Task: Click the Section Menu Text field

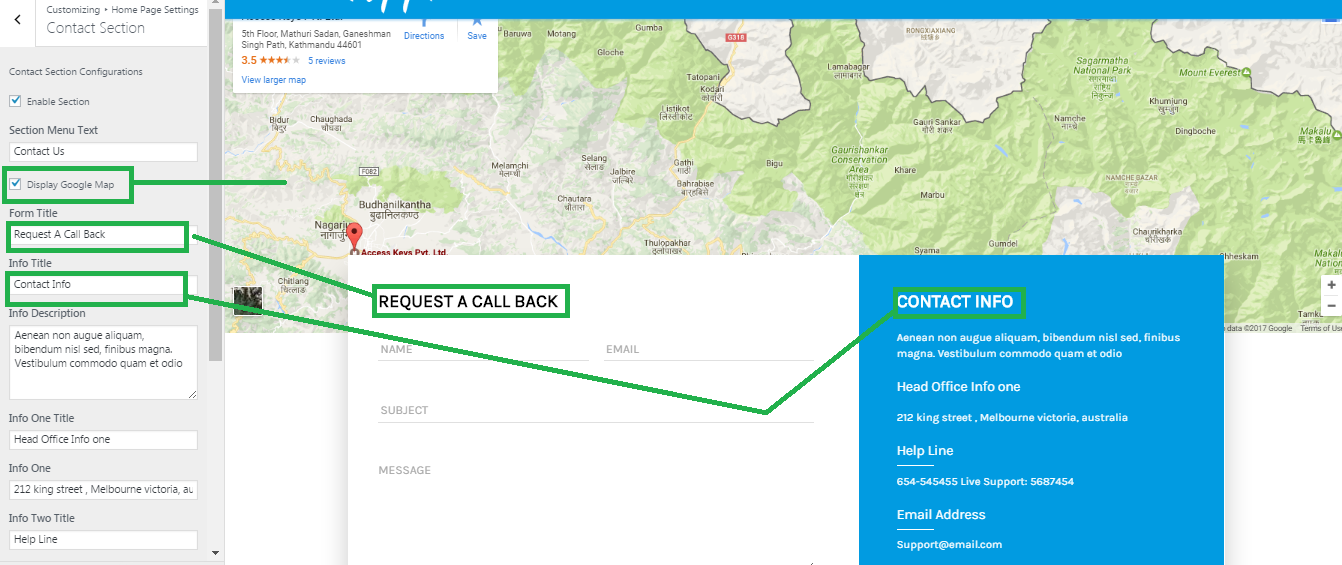Action: [103, 151]
